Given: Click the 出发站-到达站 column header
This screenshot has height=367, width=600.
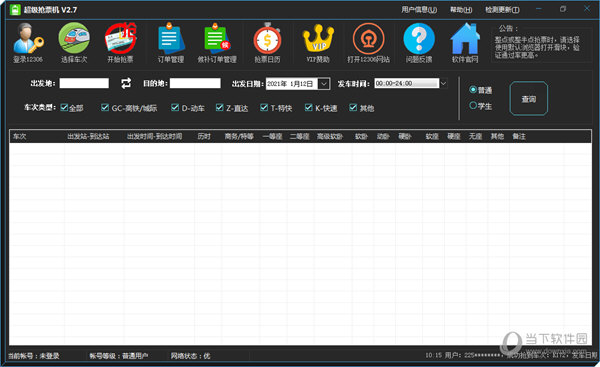Looking at the screenshot, I should [88, 136].
